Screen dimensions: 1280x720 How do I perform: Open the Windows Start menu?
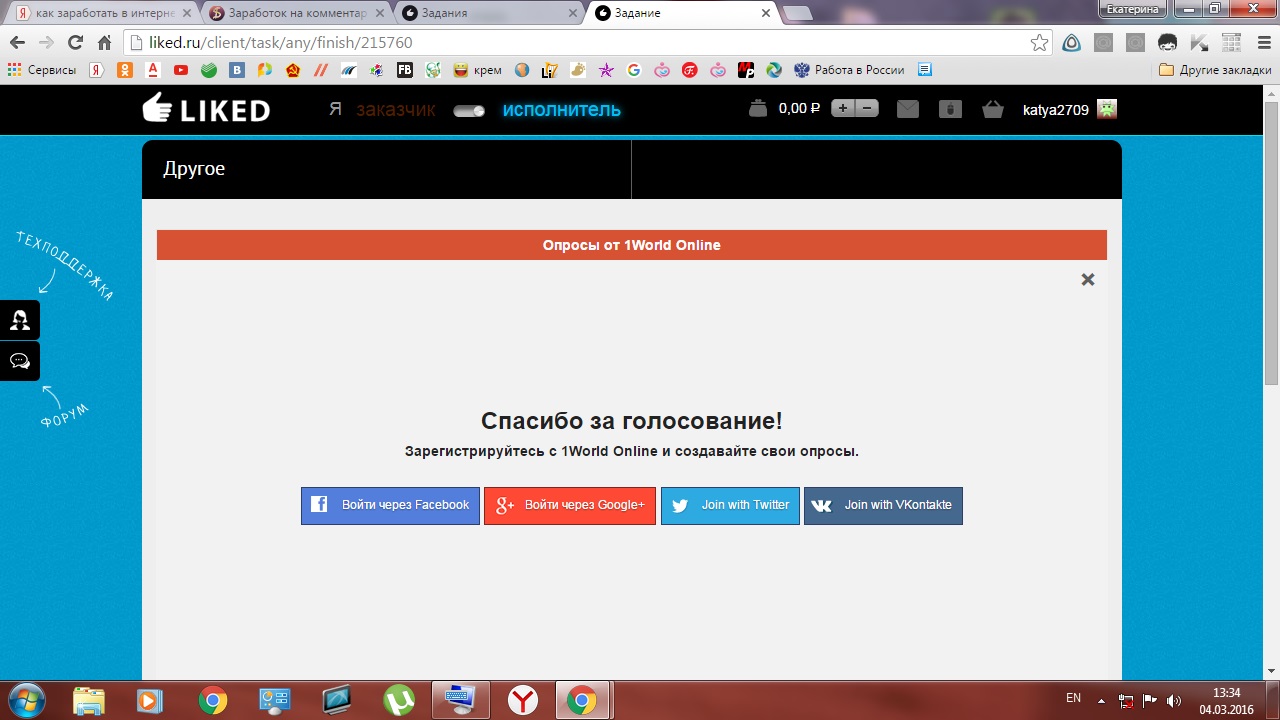pyautogui.click(x=25, y=700)
